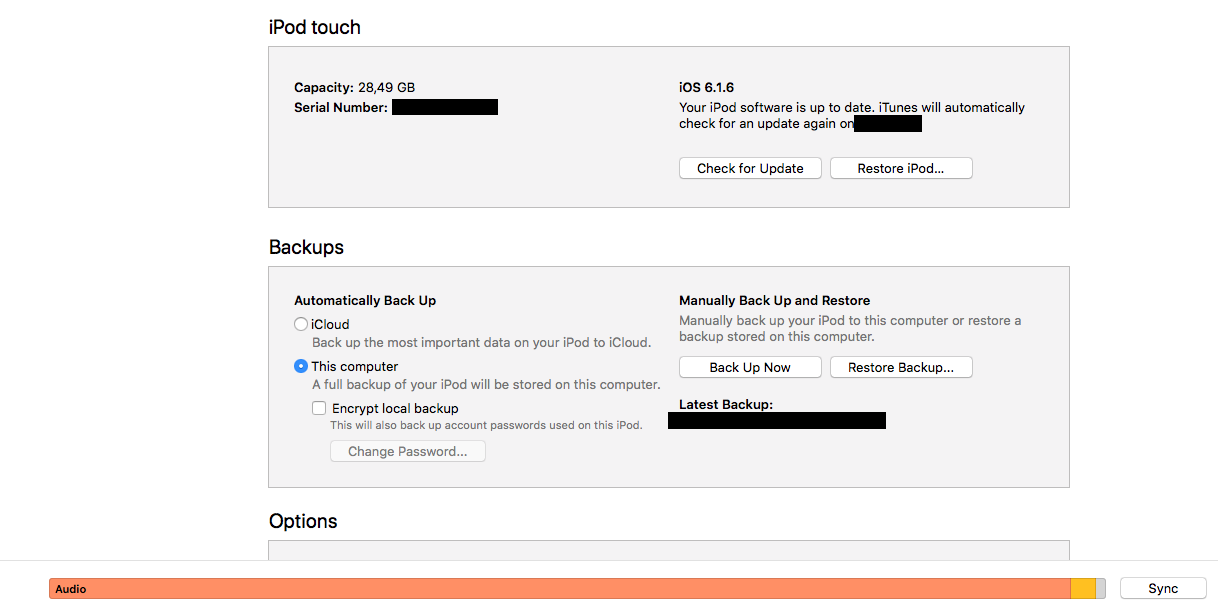Click the grey free-space storage segment

[x=1101, y=589]
